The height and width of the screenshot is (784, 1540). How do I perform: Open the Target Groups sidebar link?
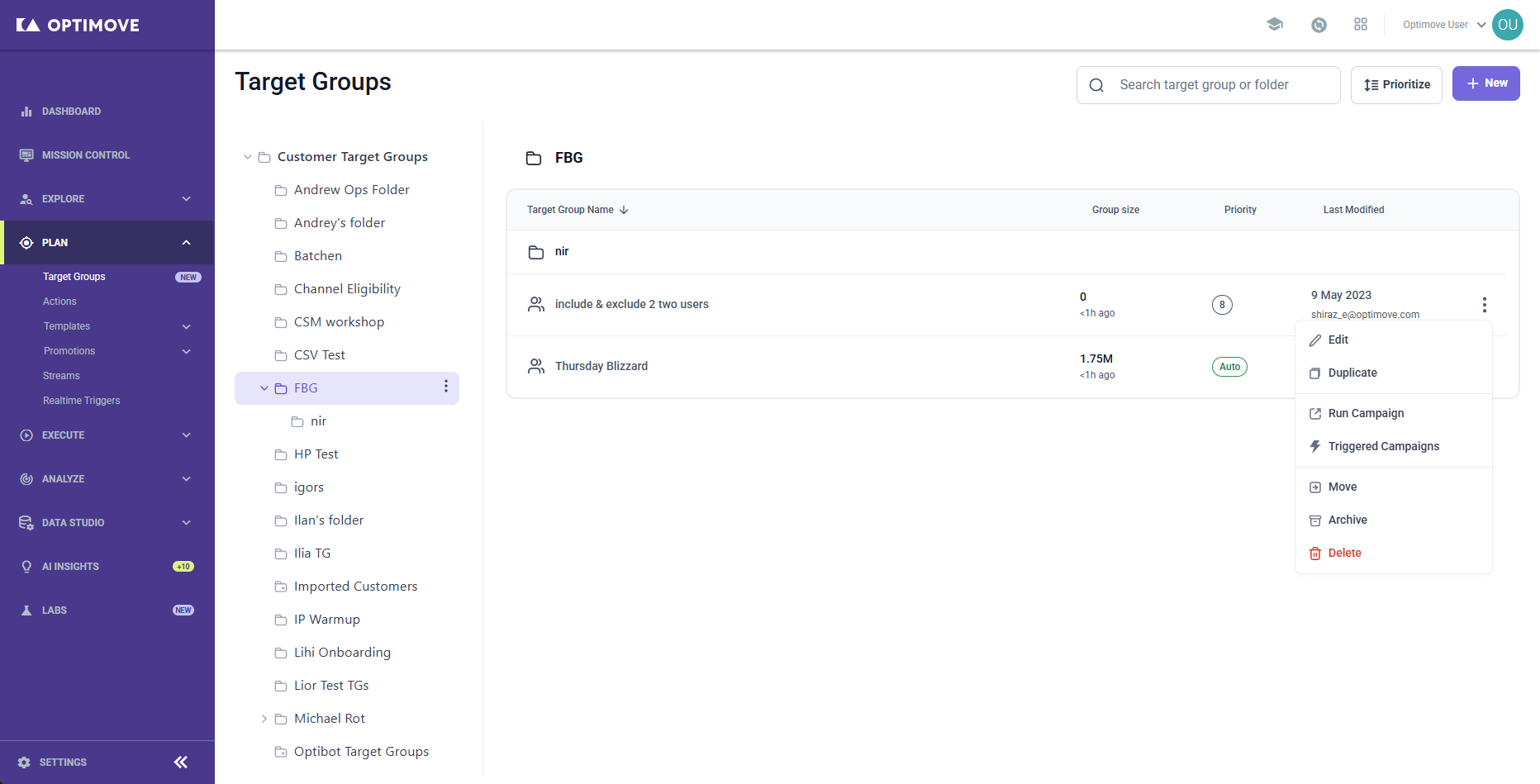pos(74,277)
